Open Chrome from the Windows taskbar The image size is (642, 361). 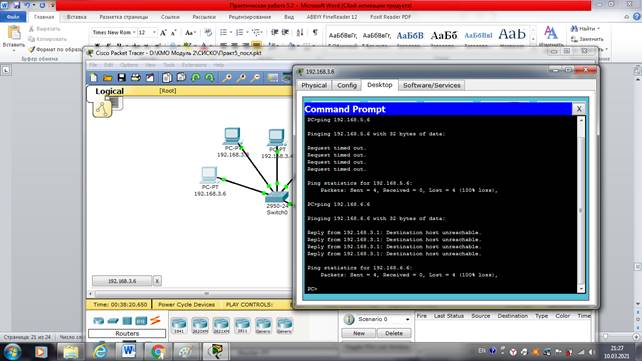[158, 352]
